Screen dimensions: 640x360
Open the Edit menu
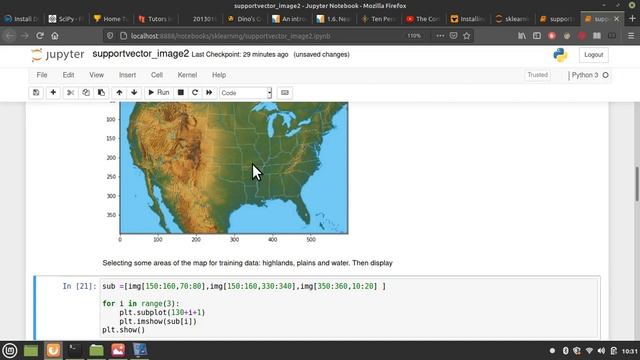(x=68, y=75)
